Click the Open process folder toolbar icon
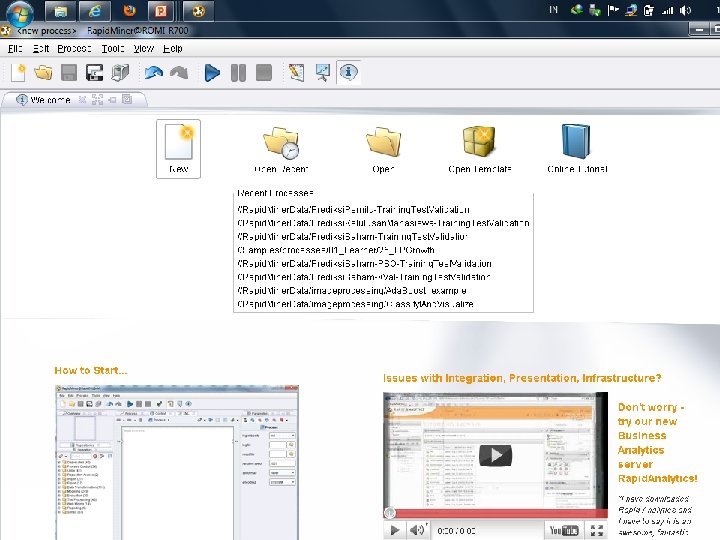 (x=43, y=73)
